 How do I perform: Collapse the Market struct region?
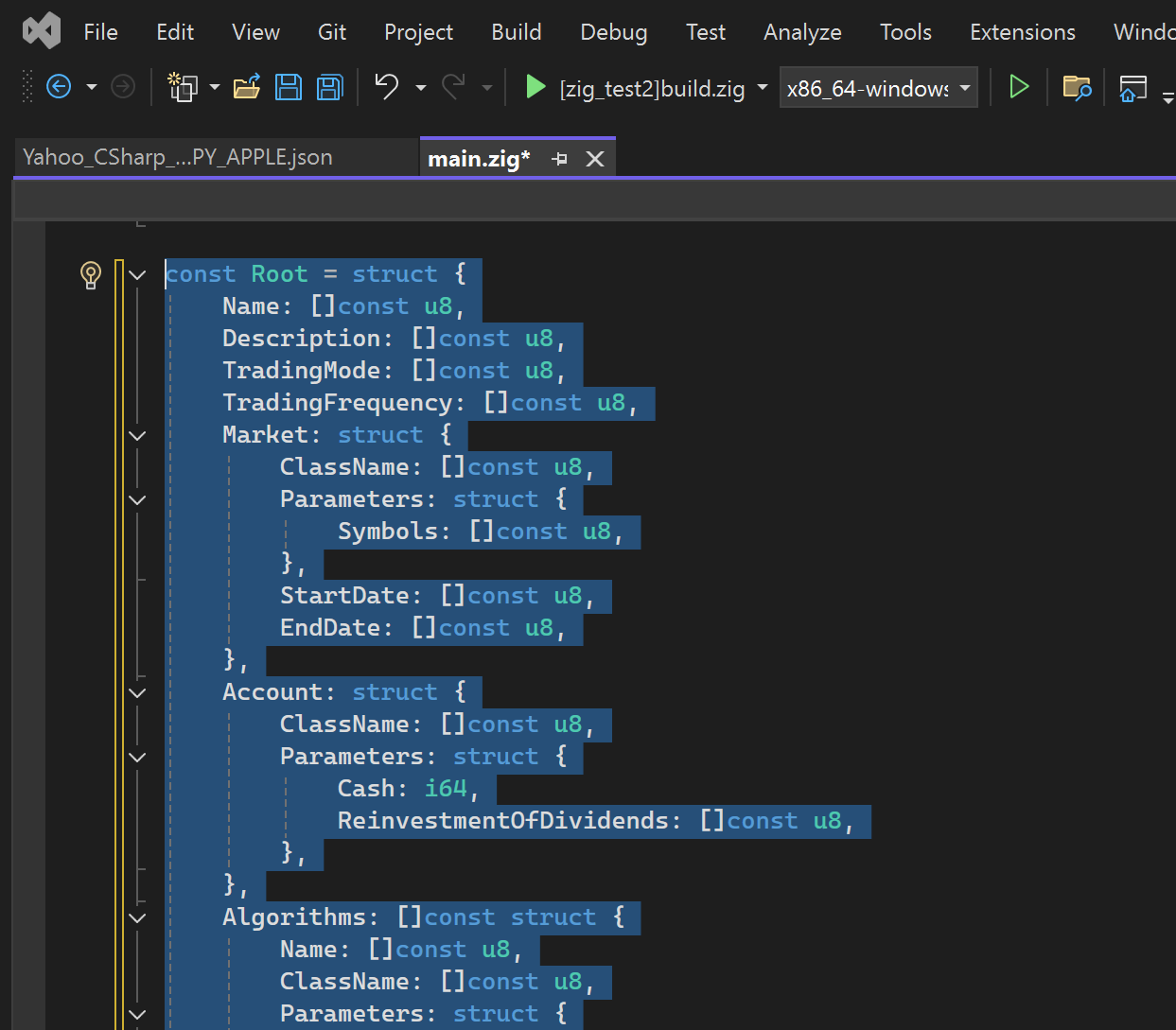click(x=138, y=436)
